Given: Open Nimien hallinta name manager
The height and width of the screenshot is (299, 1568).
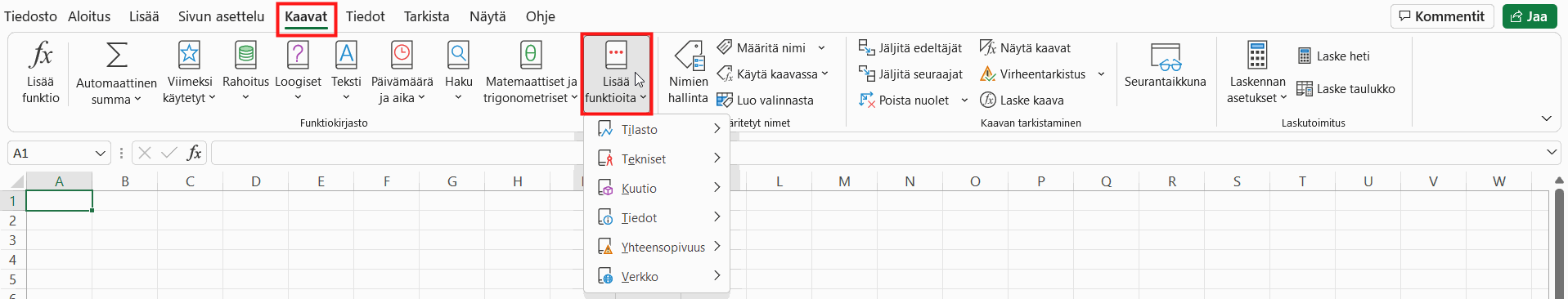Looking at the screenshot, I should 688,73.
